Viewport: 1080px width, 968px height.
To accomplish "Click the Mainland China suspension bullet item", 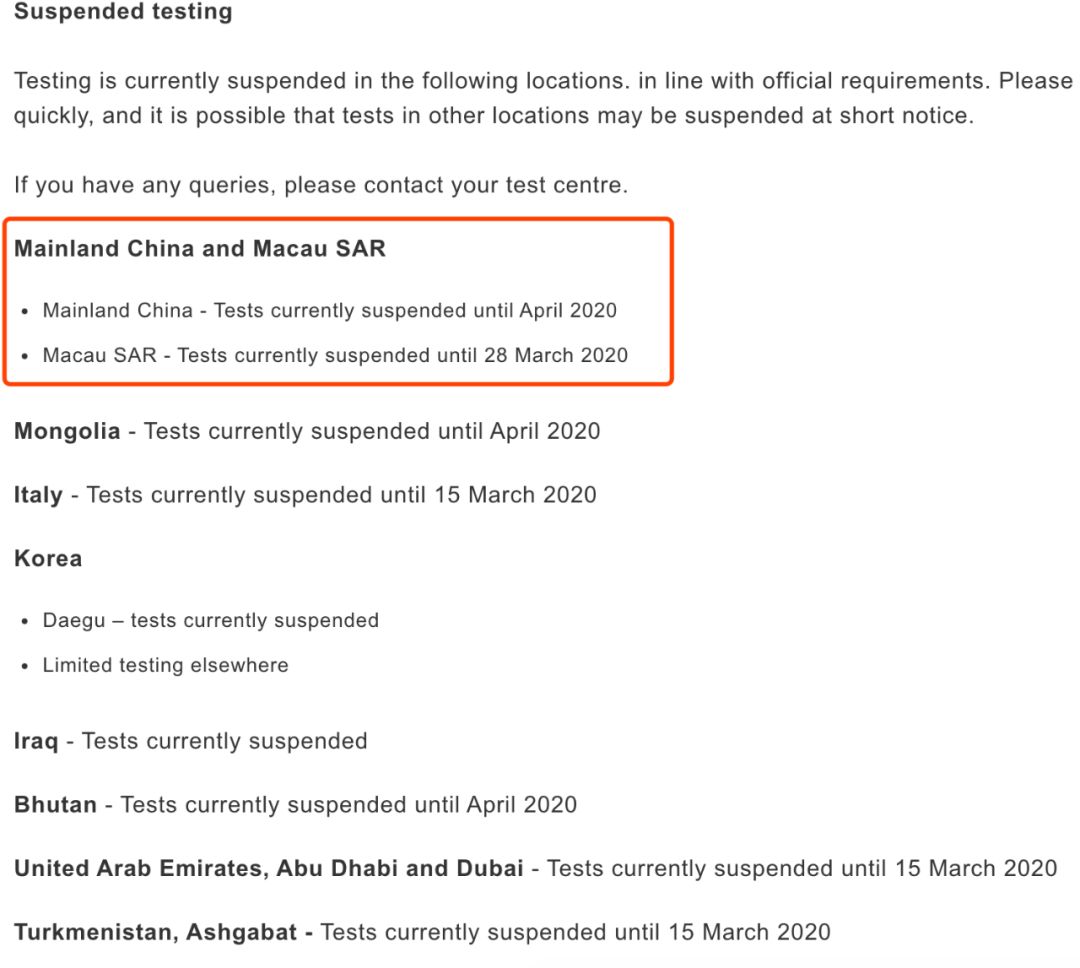I will (330, 310).
